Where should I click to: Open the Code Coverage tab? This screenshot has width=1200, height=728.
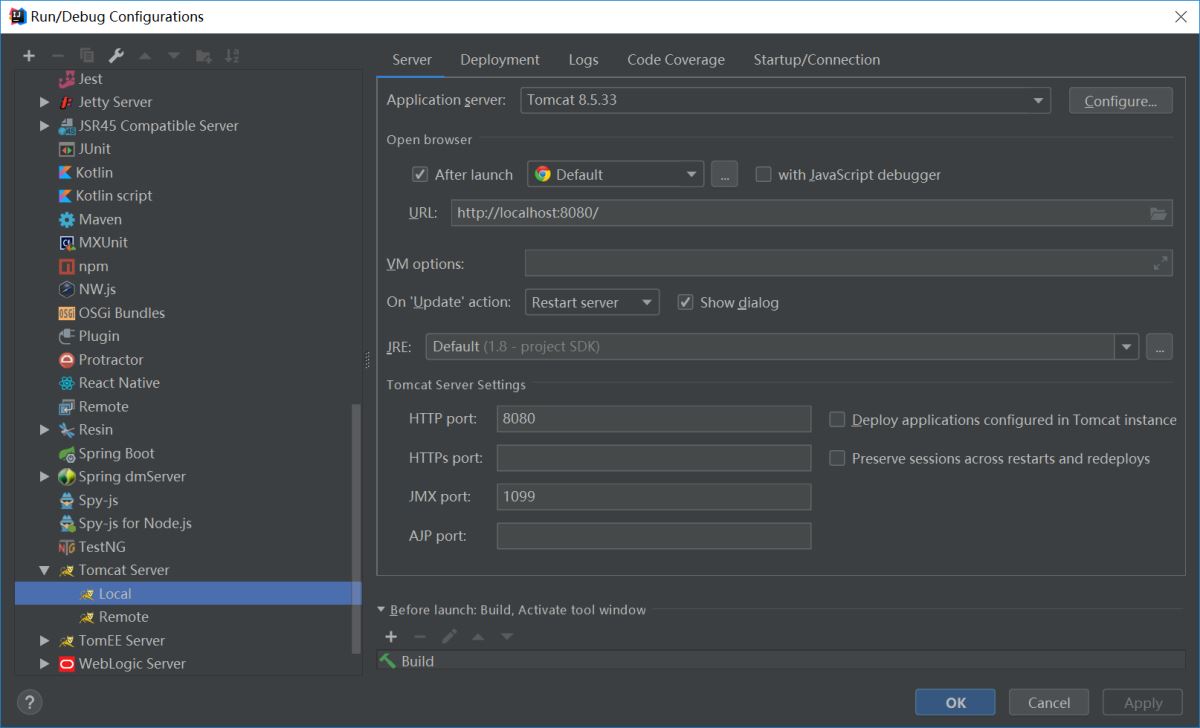coord(676,60)
